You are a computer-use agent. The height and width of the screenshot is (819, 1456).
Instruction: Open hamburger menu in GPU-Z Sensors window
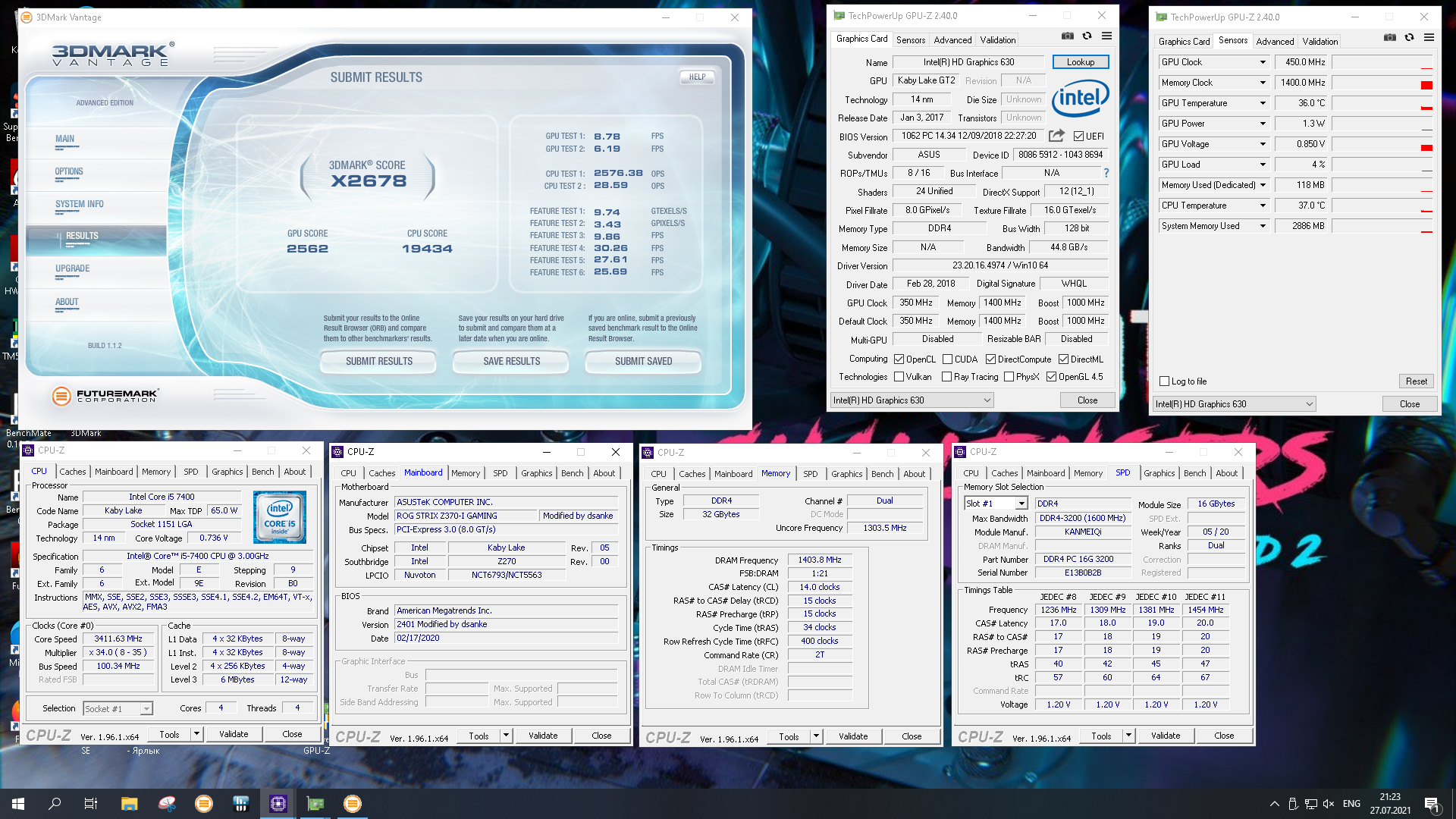point(1429,37)
